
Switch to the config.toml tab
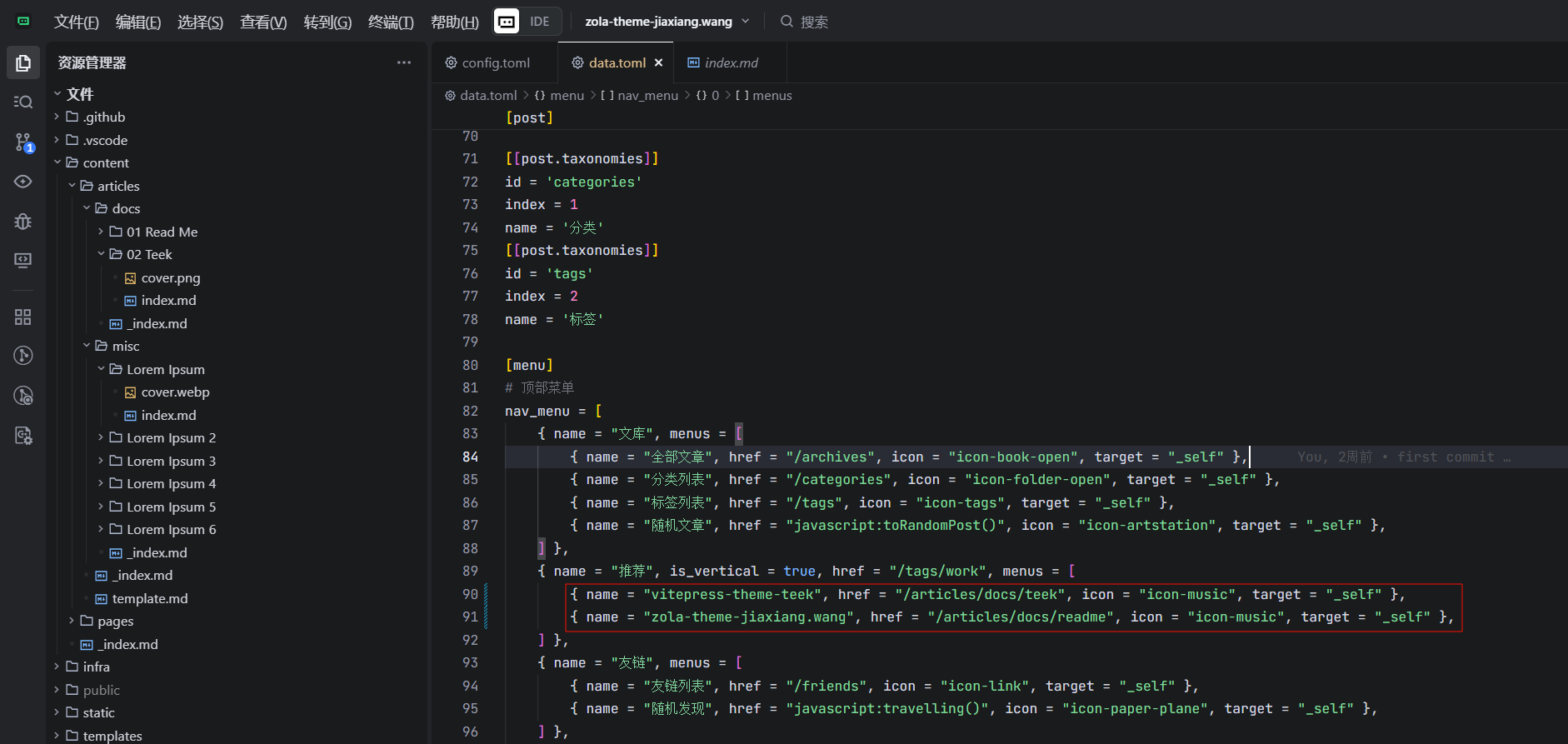coord(495,62)
